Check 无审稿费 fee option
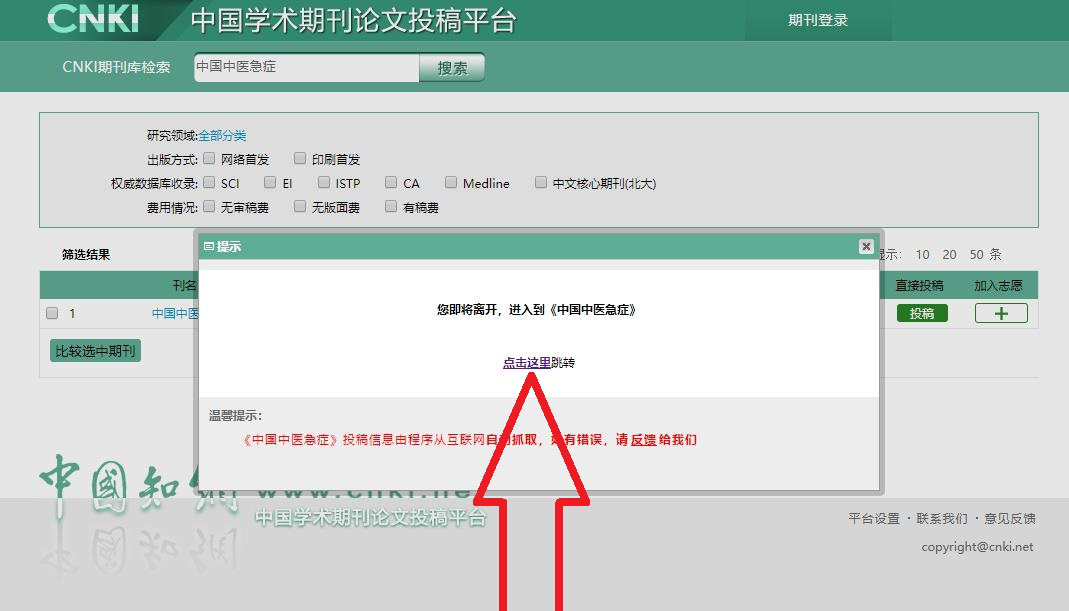 209,206
